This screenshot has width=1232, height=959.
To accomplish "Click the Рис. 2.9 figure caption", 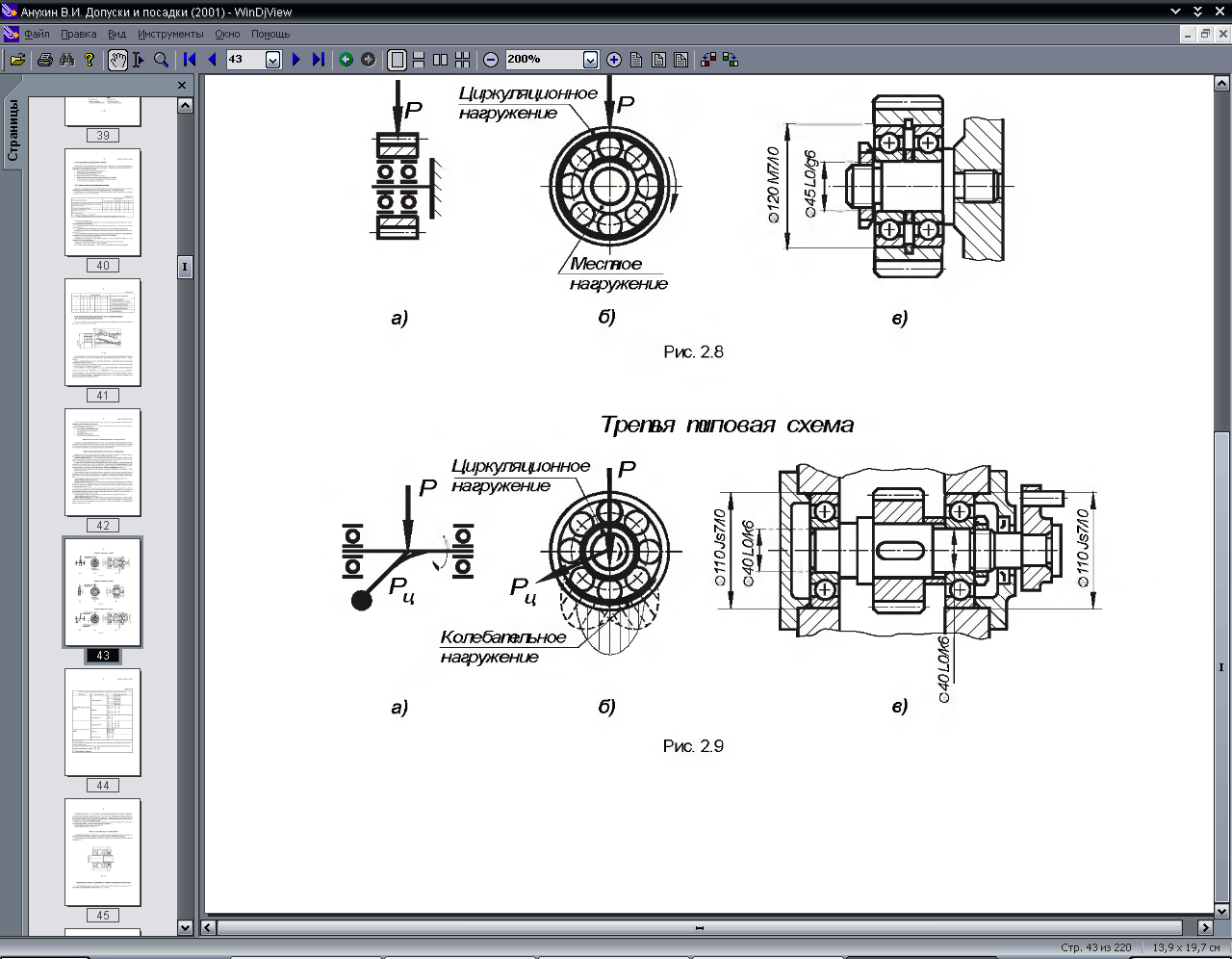I will [693, 745].
